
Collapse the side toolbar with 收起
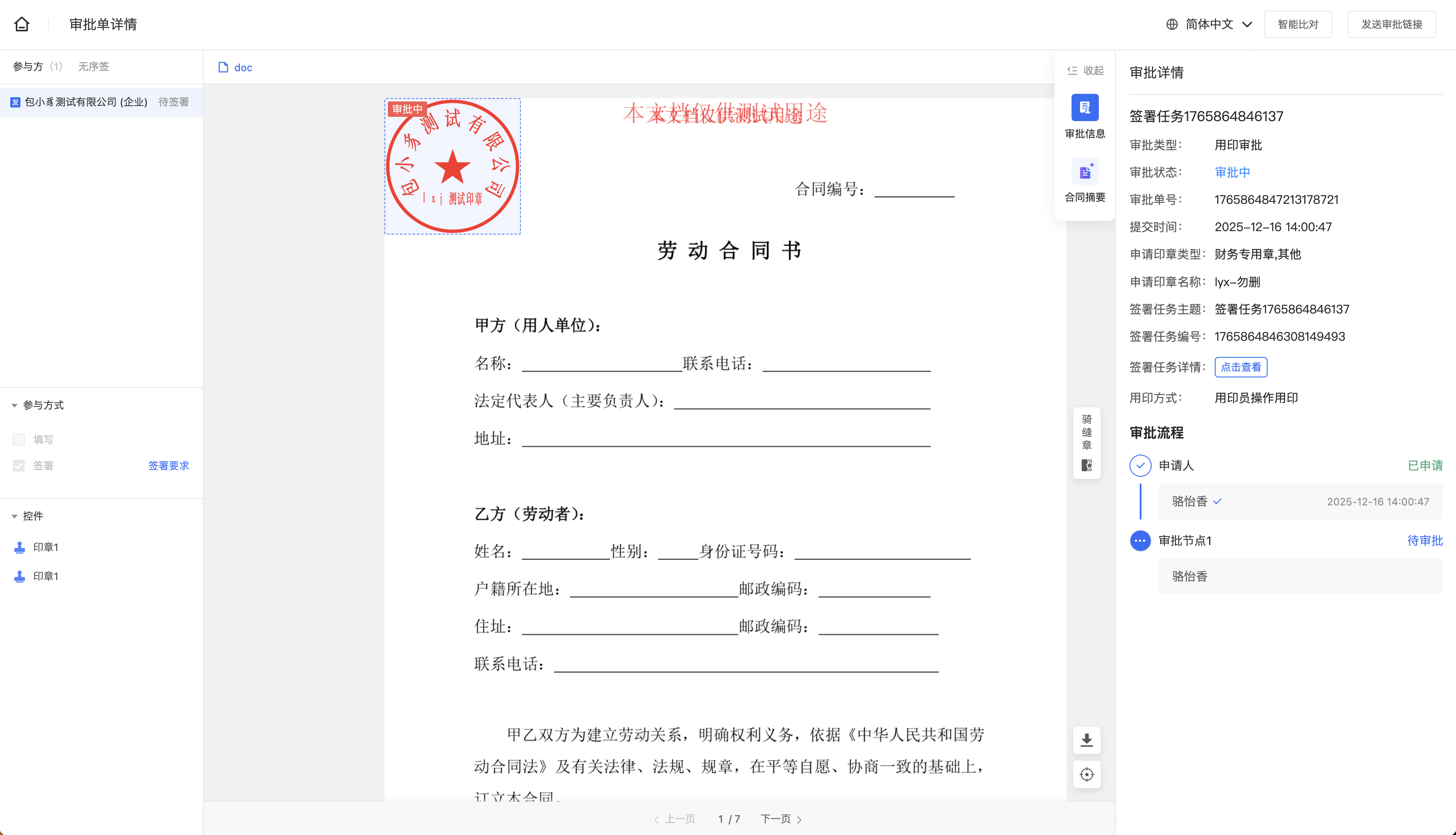(x=1085, y=70)
